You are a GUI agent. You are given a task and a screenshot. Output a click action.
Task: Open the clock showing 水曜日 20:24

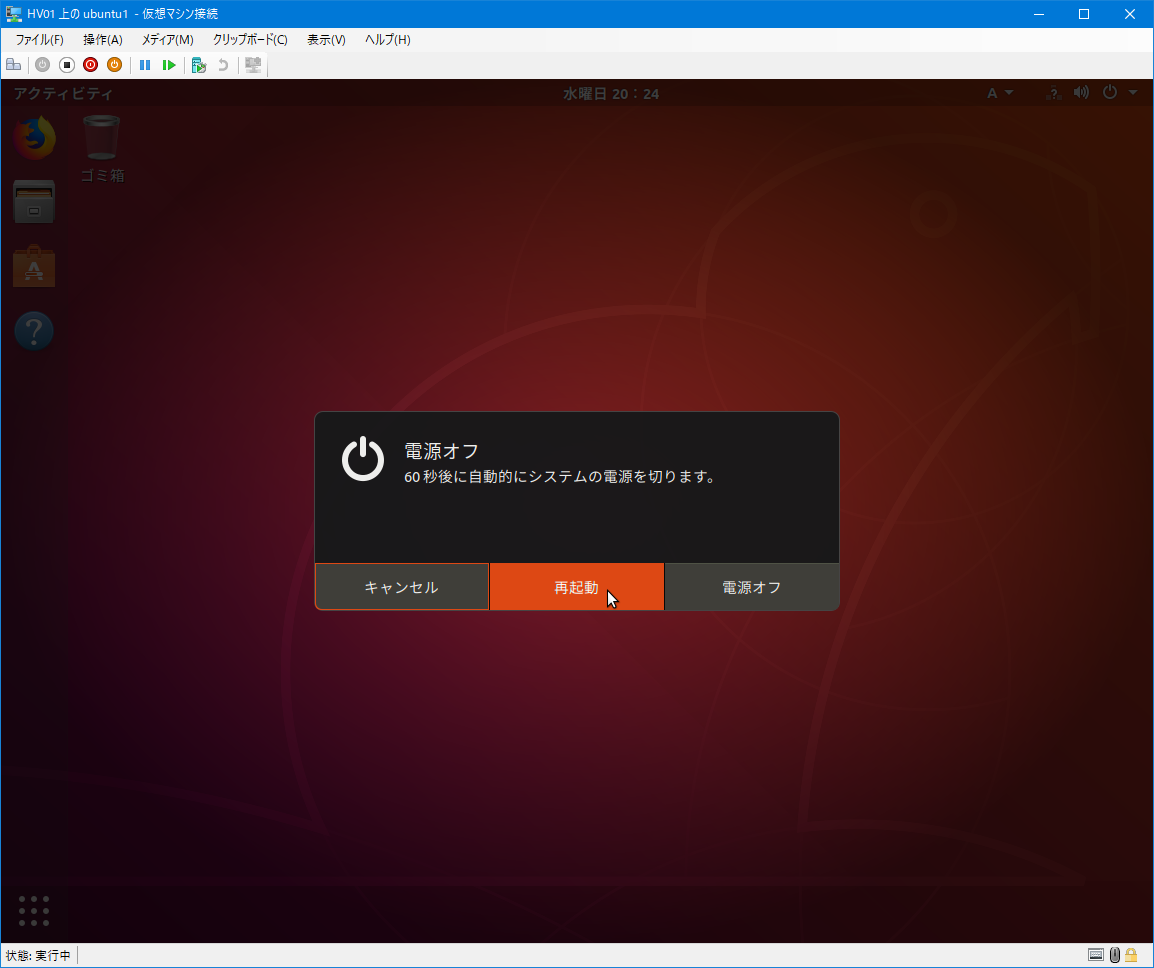(611, 93)
